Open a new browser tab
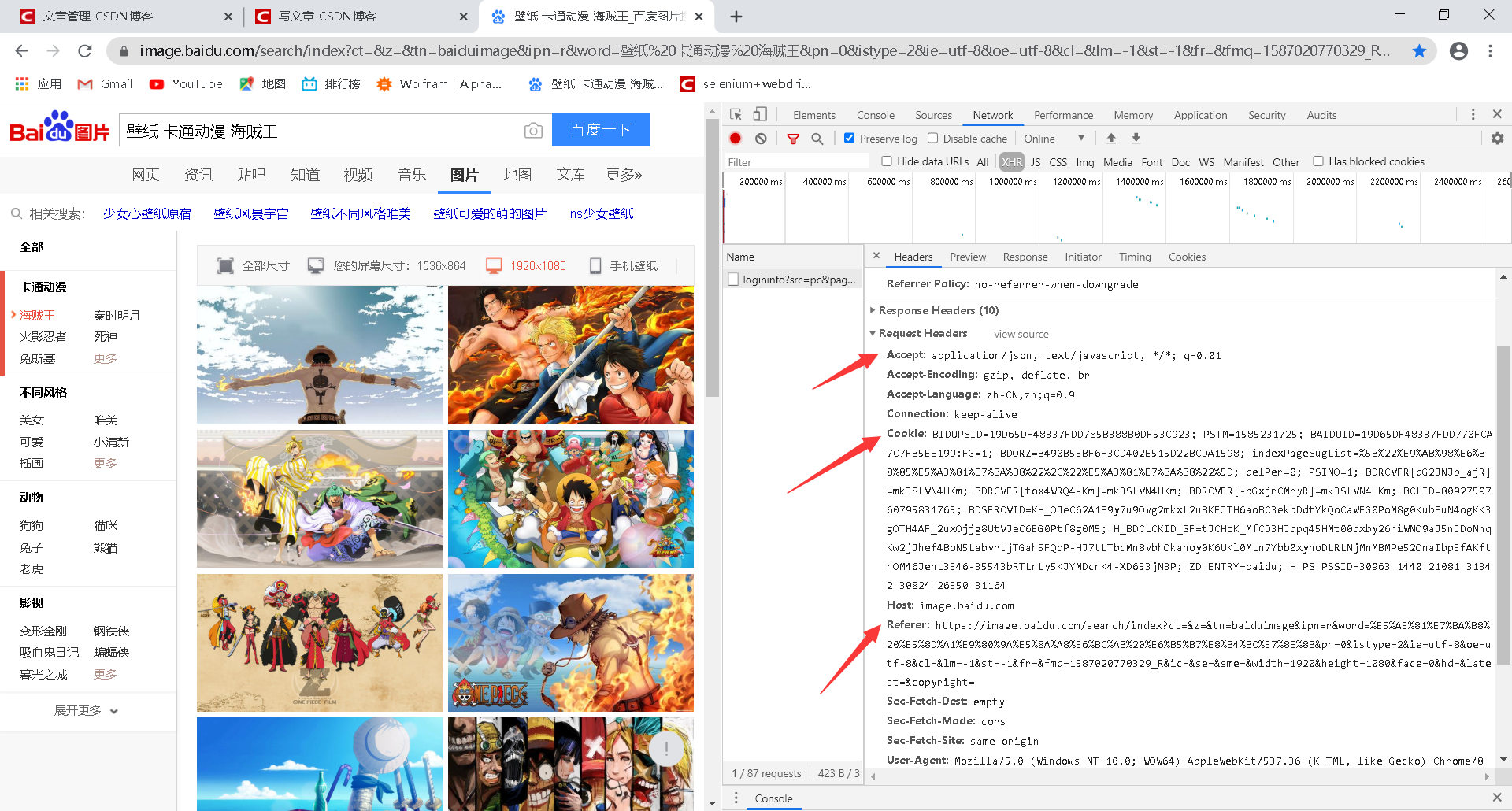Screen dimensions: 1512x811 [x=736, y=17]
